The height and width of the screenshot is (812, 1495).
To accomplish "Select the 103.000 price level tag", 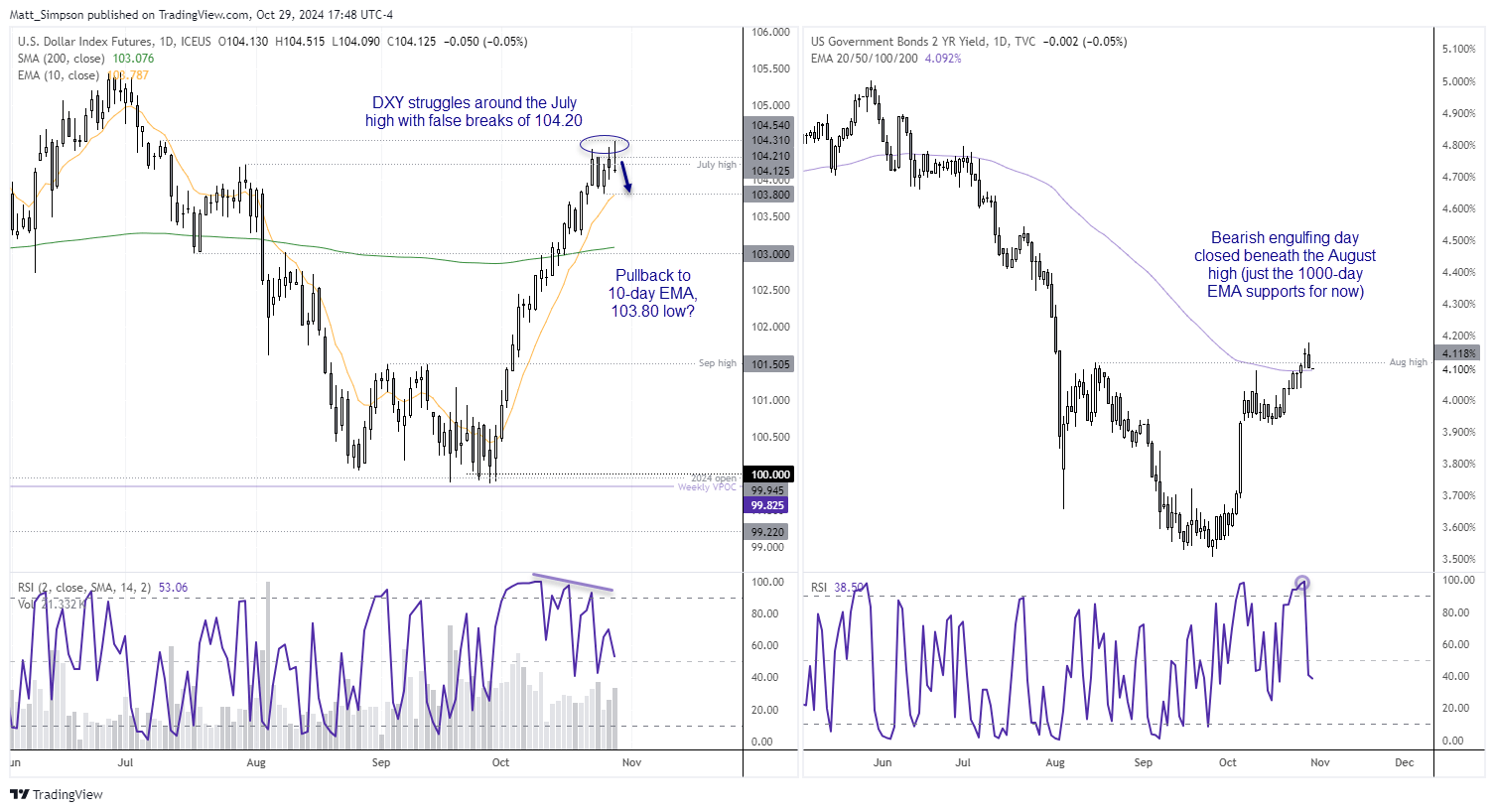I will coord(770,254).
